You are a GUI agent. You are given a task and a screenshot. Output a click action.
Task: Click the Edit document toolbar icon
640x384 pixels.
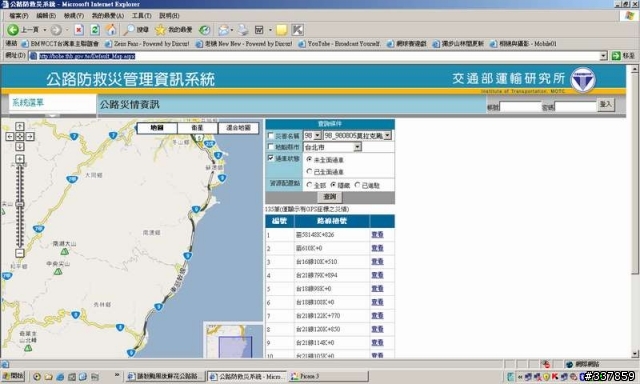coord(259,30)
